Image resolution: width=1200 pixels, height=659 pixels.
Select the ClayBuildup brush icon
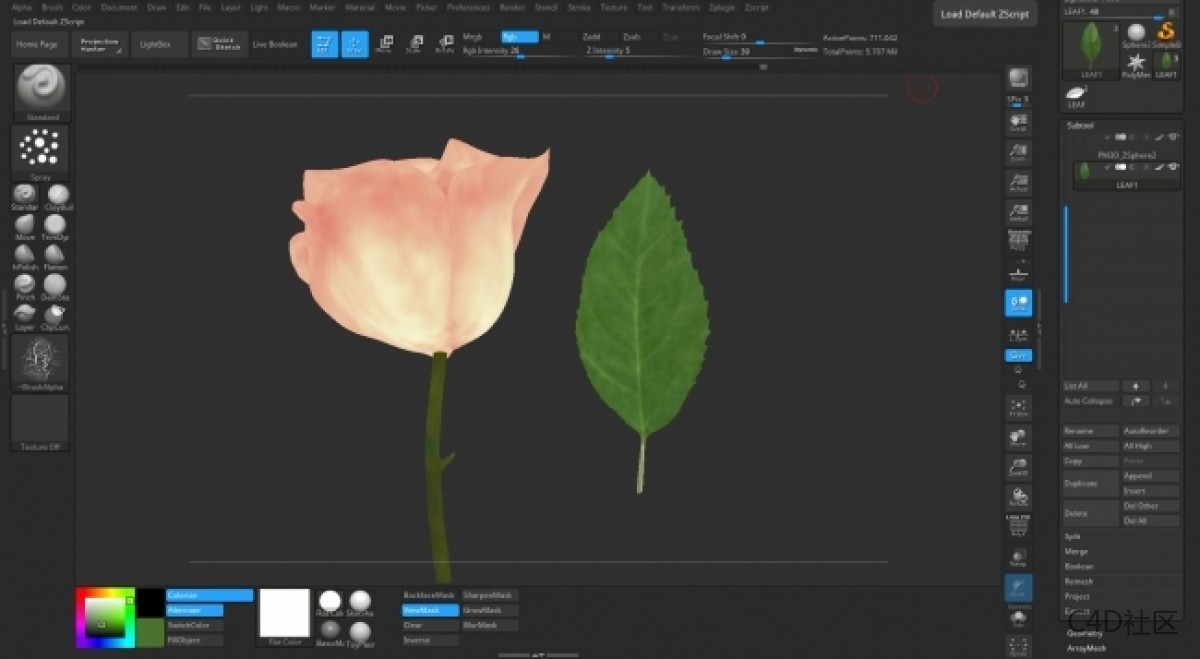[58, 194]
